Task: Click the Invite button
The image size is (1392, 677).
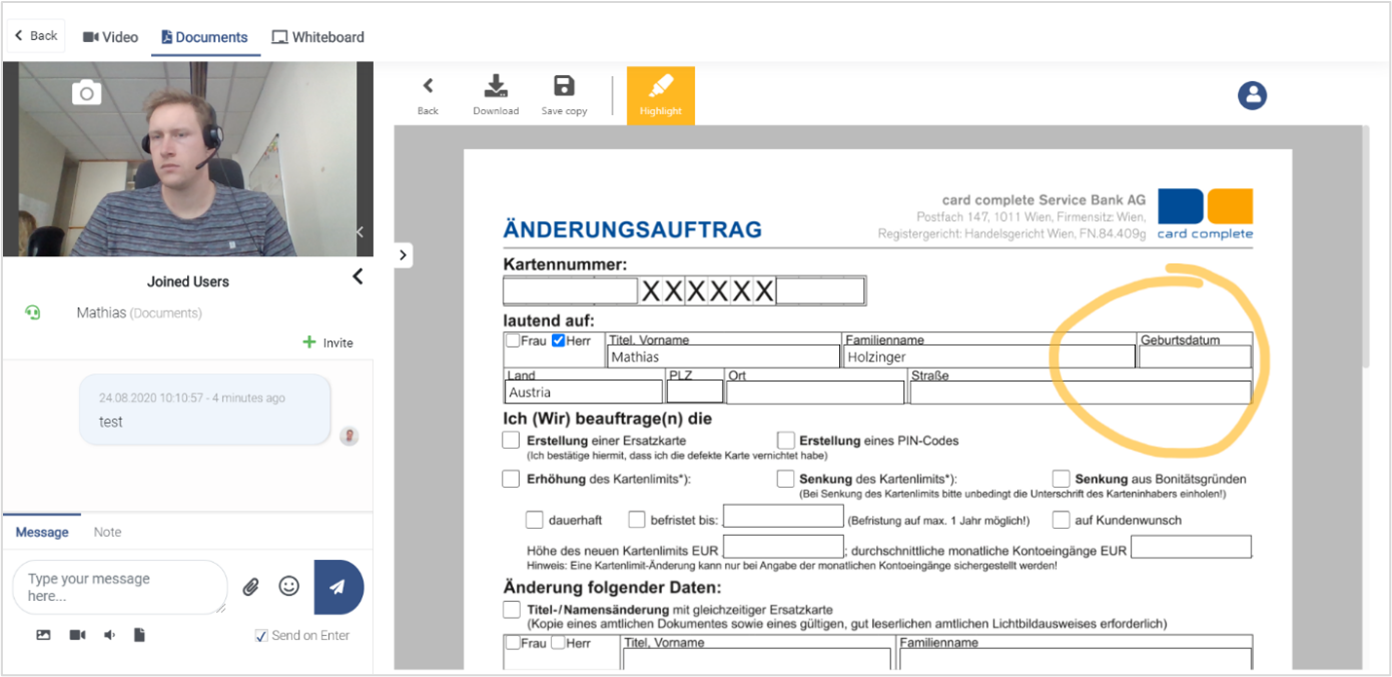Action: 329,343
